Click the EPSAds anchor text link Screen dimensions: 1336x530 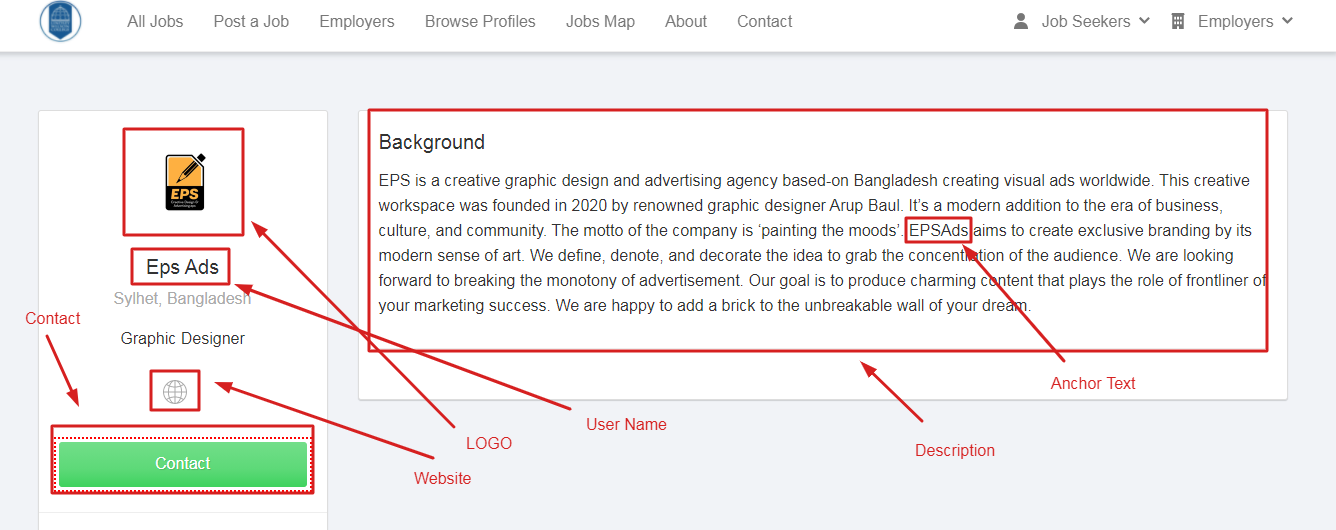(938, 231)
